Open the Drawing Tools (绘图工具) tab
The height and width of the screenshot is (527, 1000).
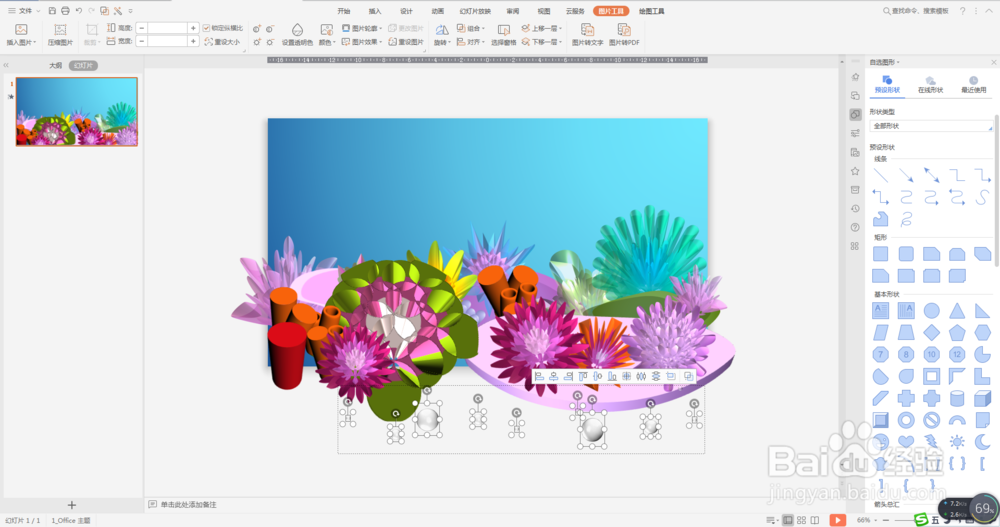[x=651, y=11]
